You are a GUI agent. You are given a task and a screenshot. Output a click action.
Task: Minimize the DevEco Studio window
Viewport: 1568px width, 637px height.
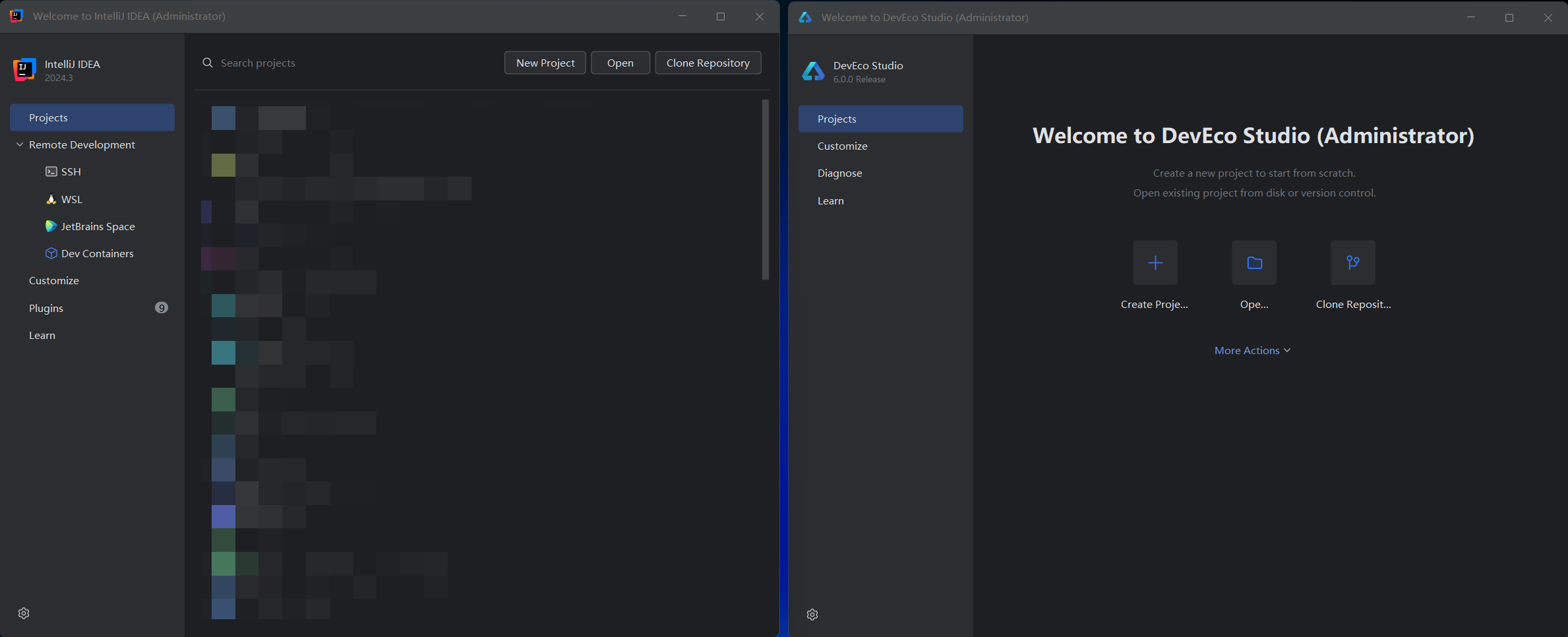click(x=1471, y=18)
